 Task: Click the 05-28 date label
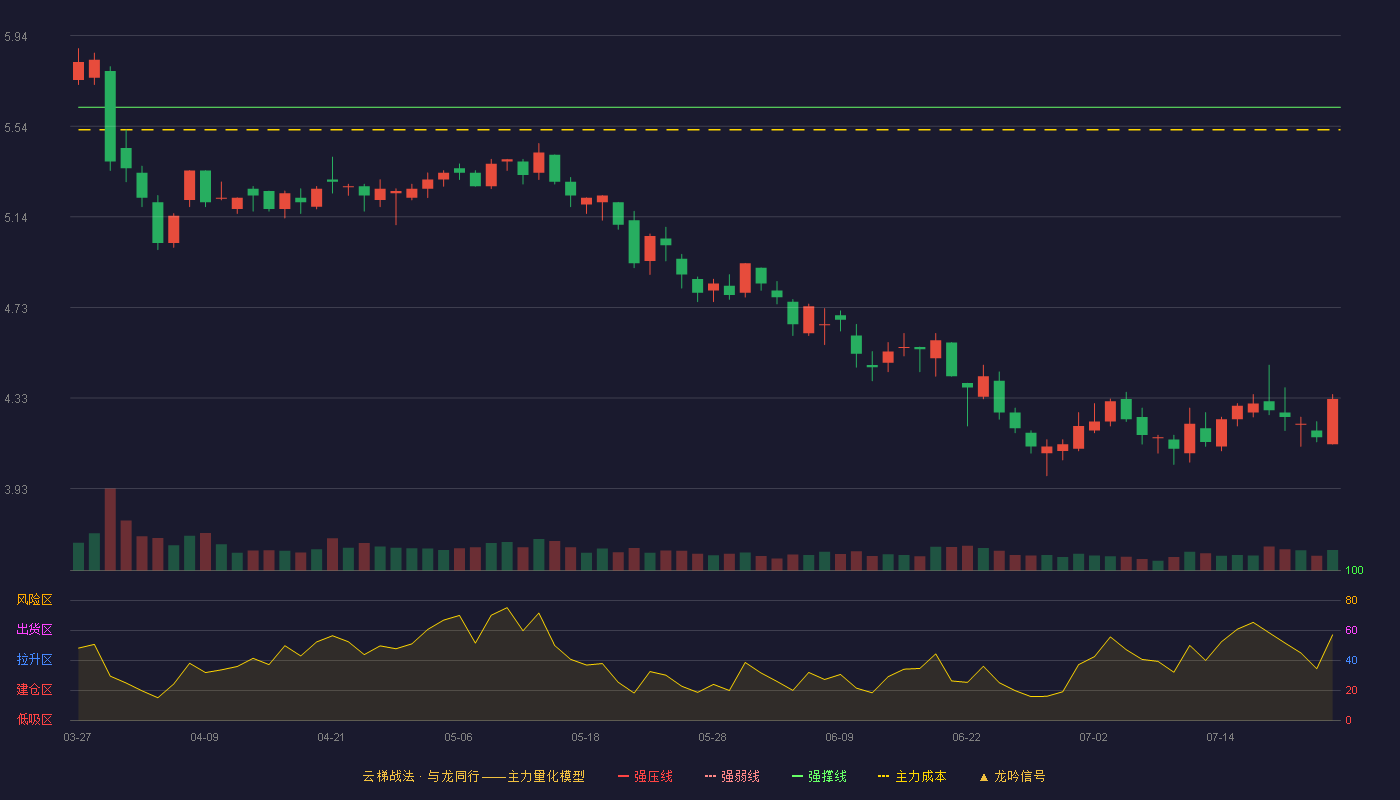coord(712,737)
